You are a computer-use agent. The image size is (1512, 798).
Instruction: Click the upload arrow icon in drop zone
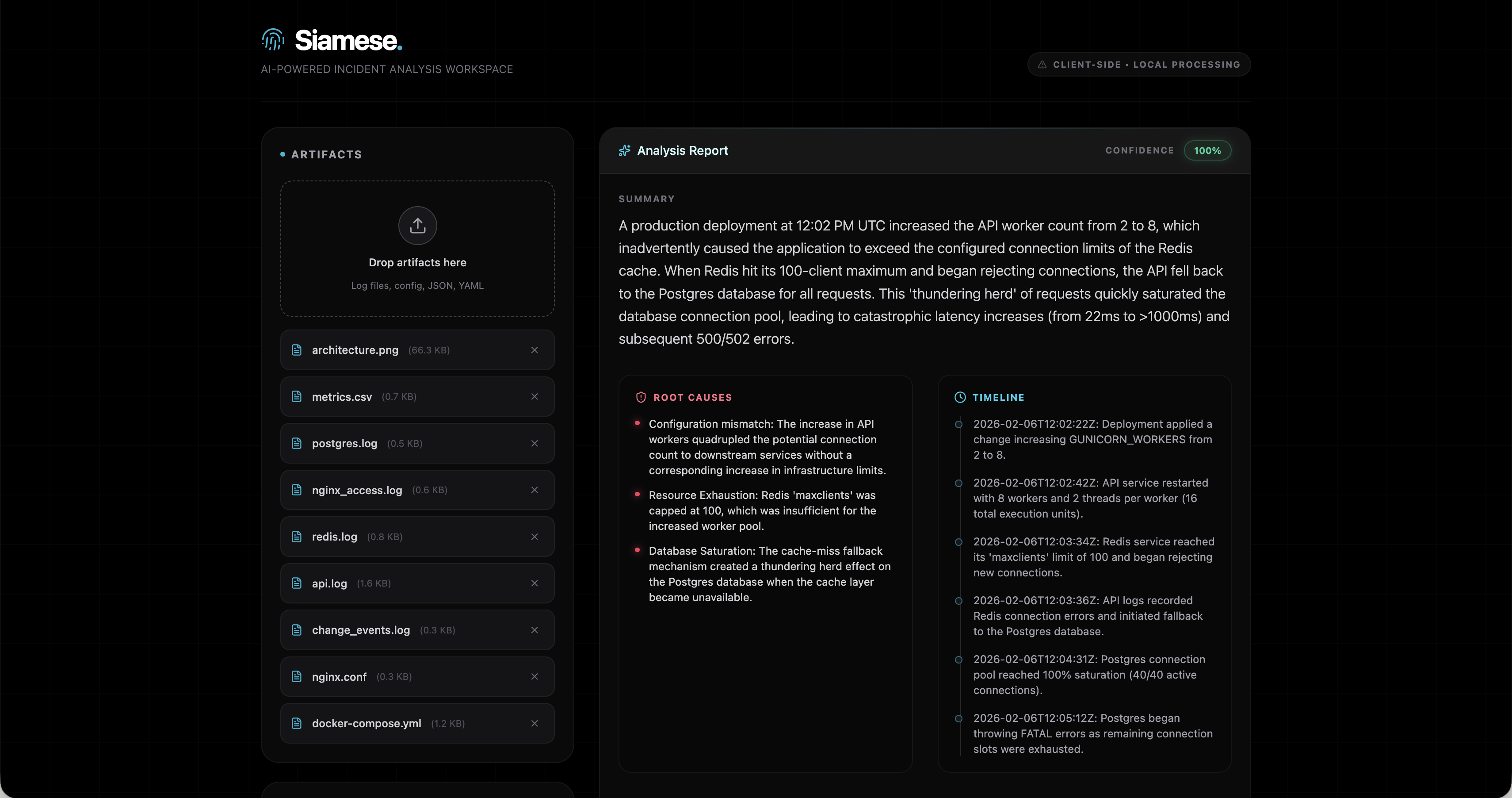click(x=417, y=226)
